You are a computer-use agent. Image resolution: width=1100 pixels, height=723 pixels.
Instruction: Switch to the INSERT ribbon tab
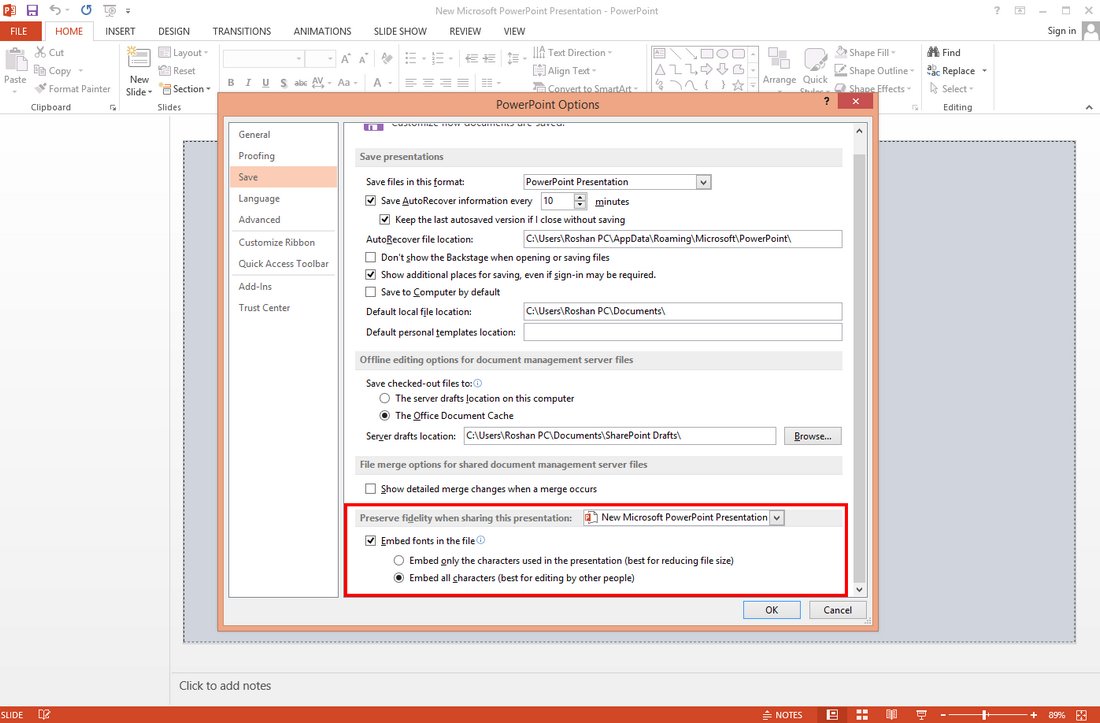(x=120, y=30)
